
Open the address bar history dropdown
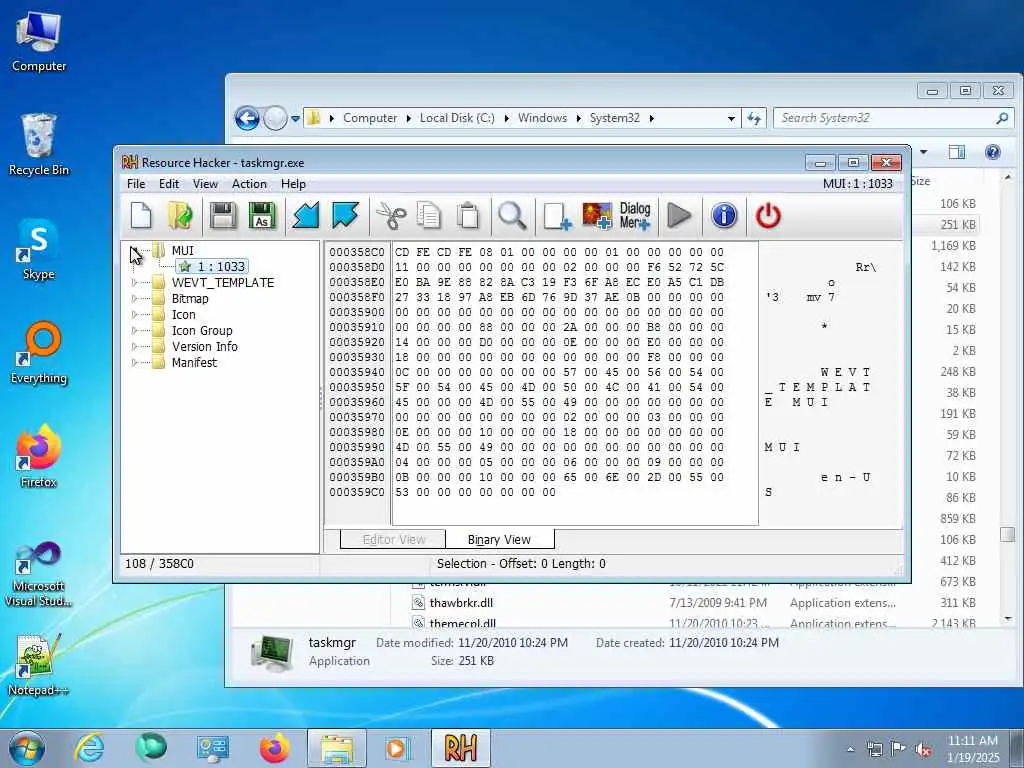tap(731, 119)
